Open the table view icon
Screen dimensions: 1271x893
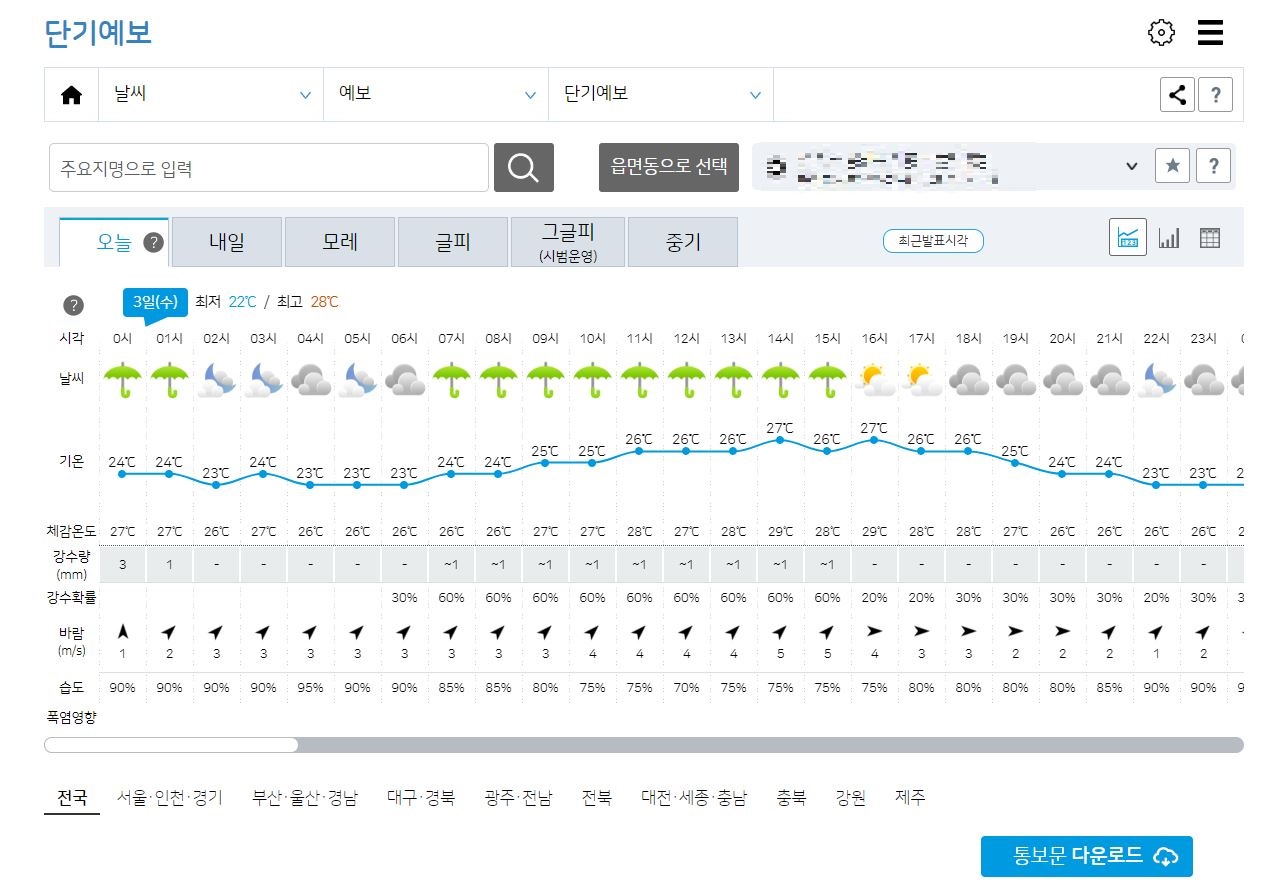pos(1209,239)
